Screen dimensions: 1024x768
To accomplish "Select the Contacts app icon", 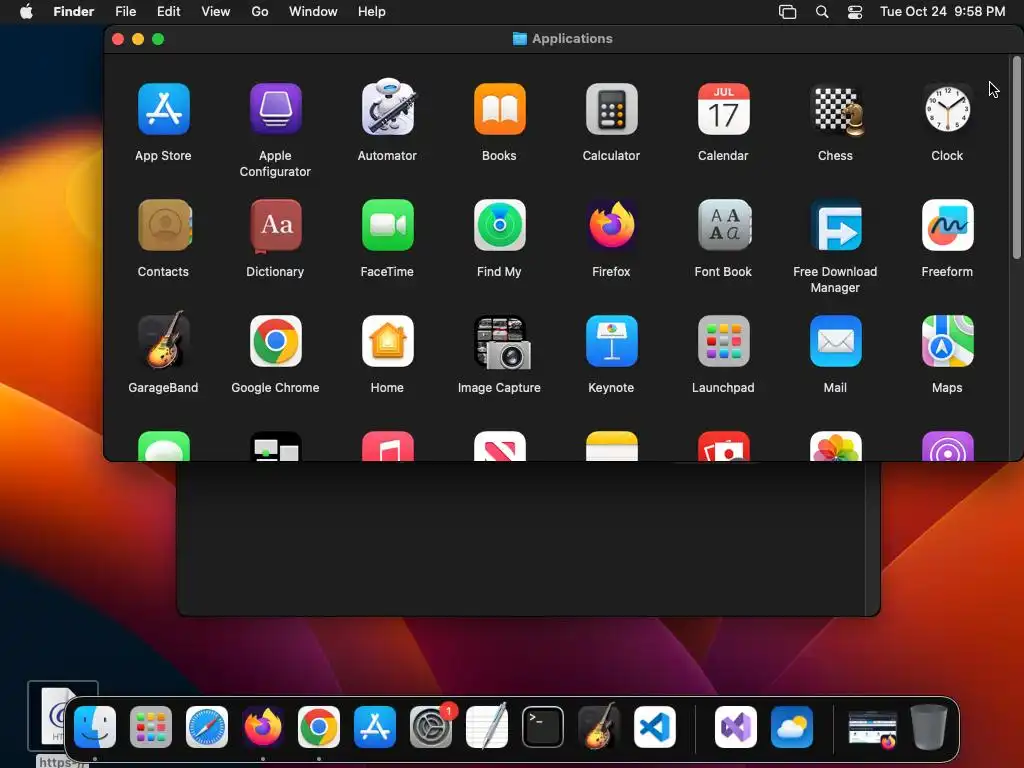I will pos(164,225).
